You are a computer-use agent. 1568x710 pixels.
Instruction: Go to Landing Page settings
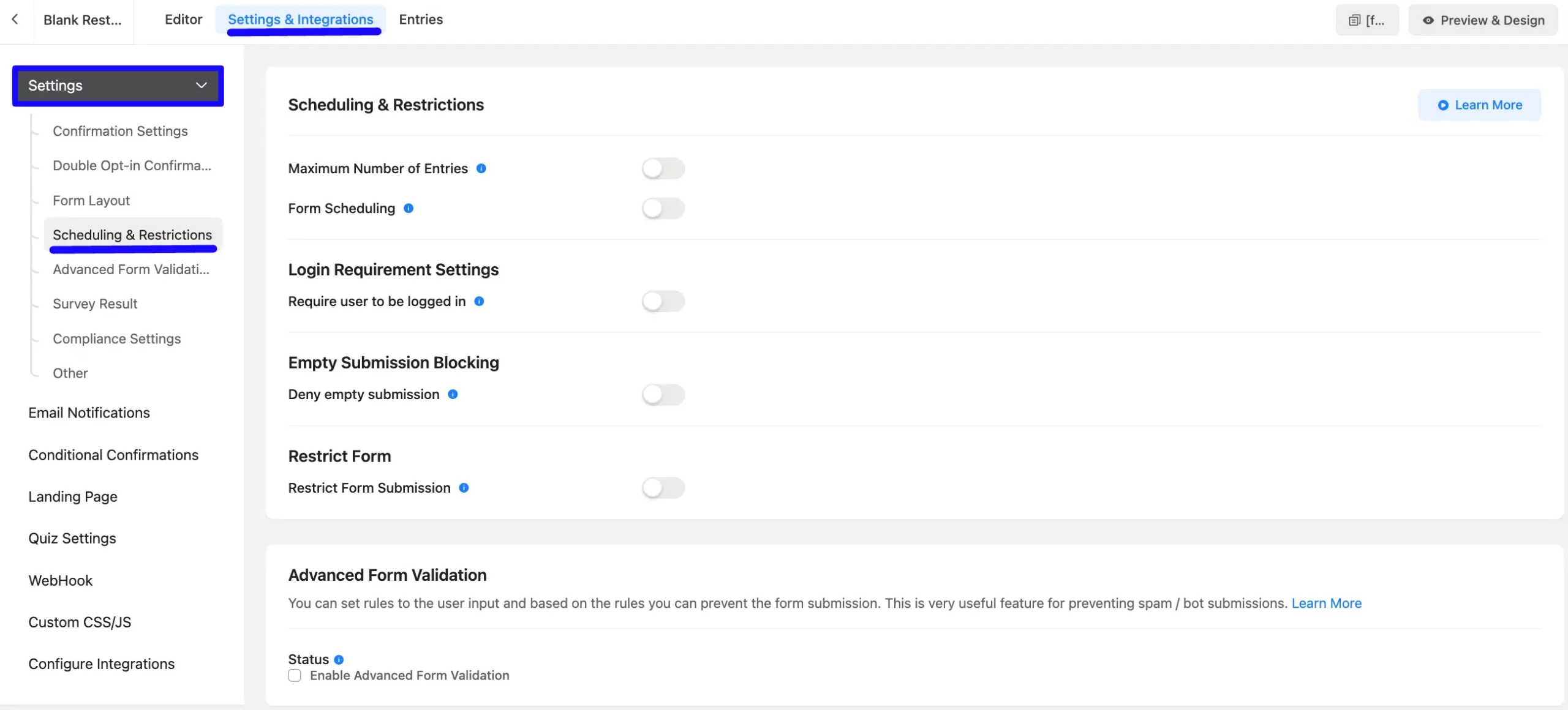73,496
